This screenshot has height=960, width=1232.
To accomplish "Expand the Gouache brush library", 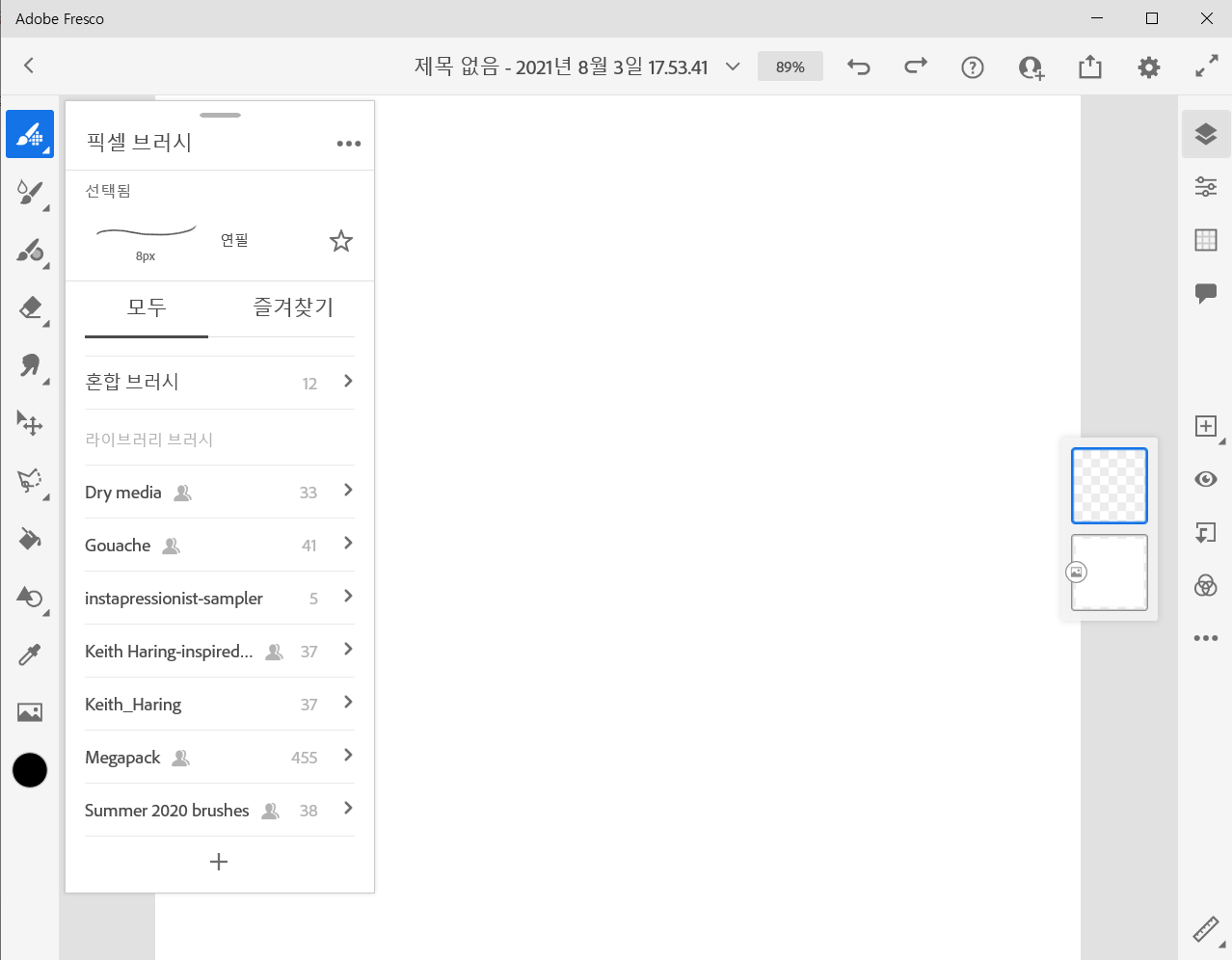I will tap(220, 545).
